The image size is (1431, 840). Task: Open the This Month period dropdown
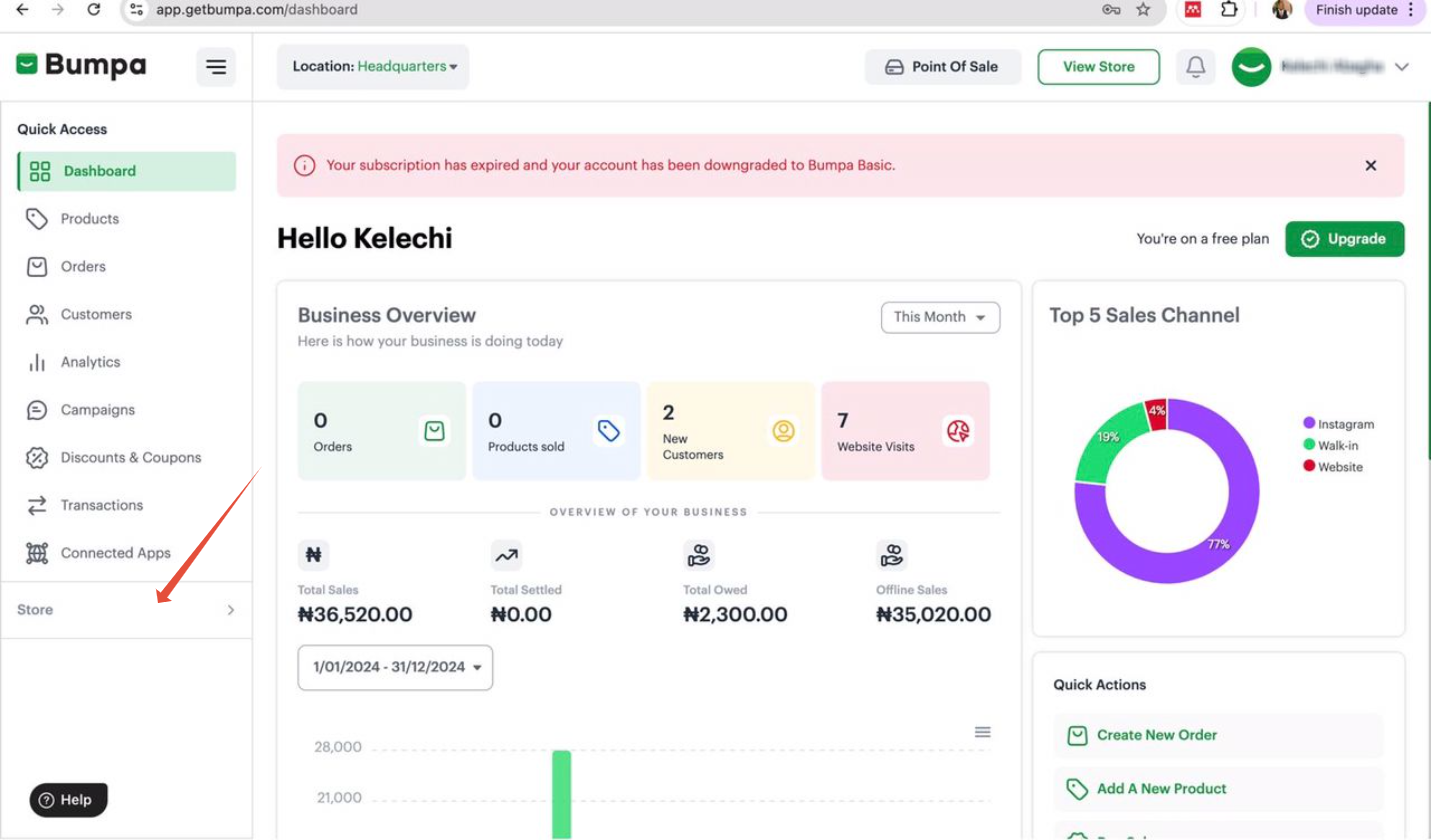(x=940, y=317)
